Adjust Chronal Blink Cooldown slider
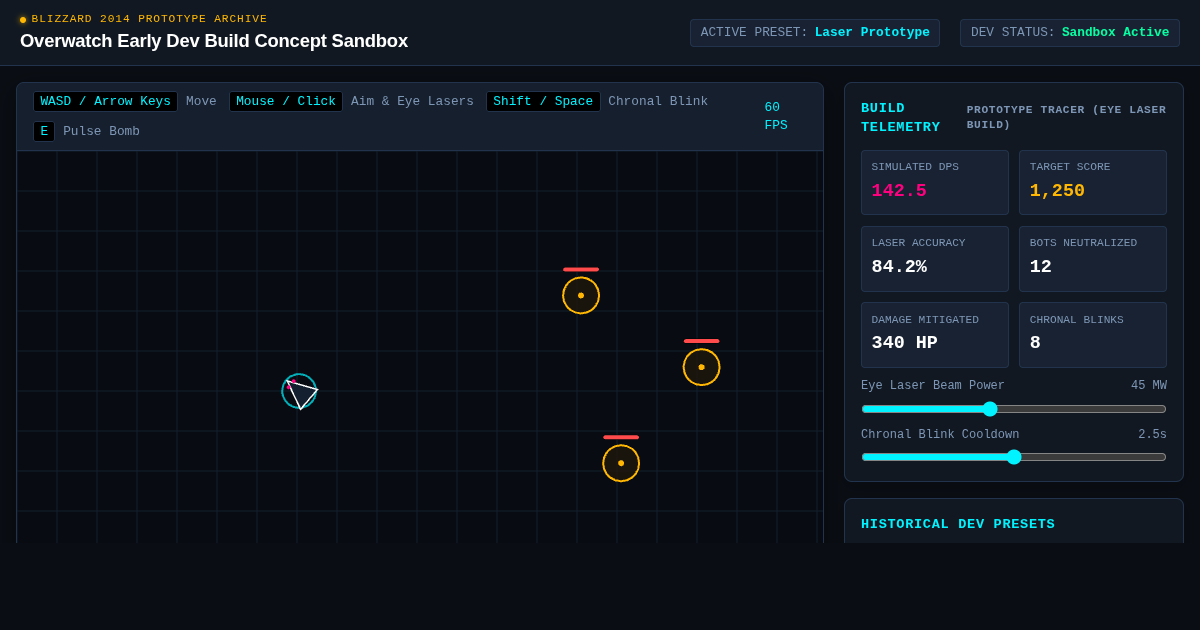This screenshot has height=630, width=1200. (x=1014, y=457)
